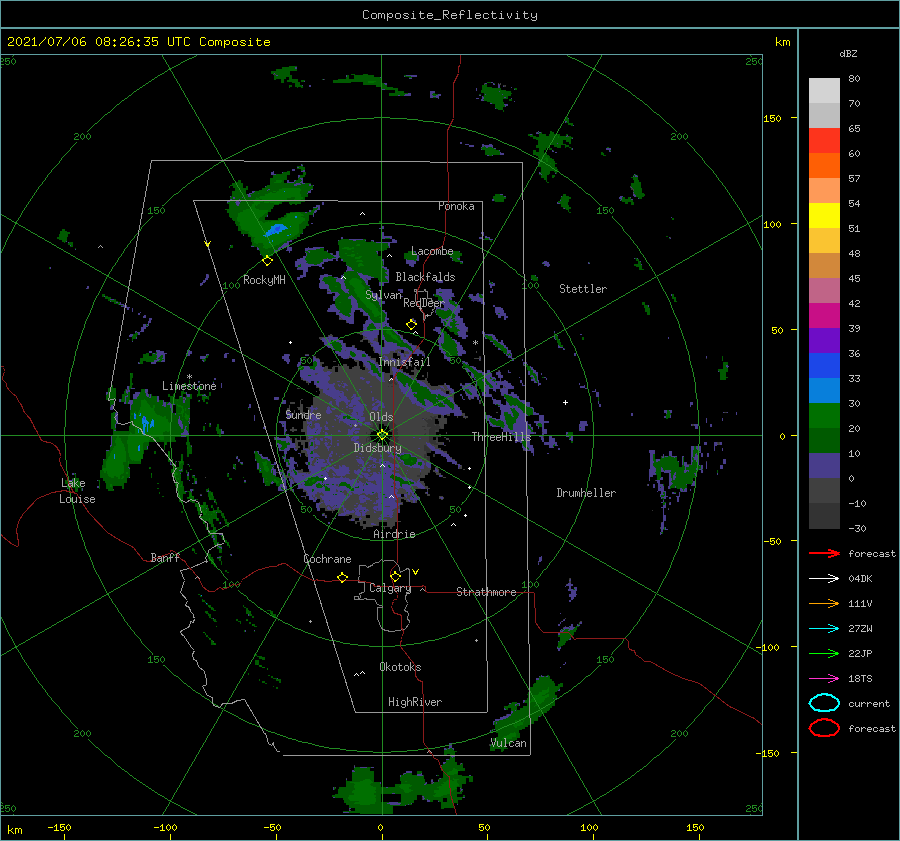Click the '100' tick on bottom axis
The width and height of the screenshot is (900, 841).
click(589, 828)
